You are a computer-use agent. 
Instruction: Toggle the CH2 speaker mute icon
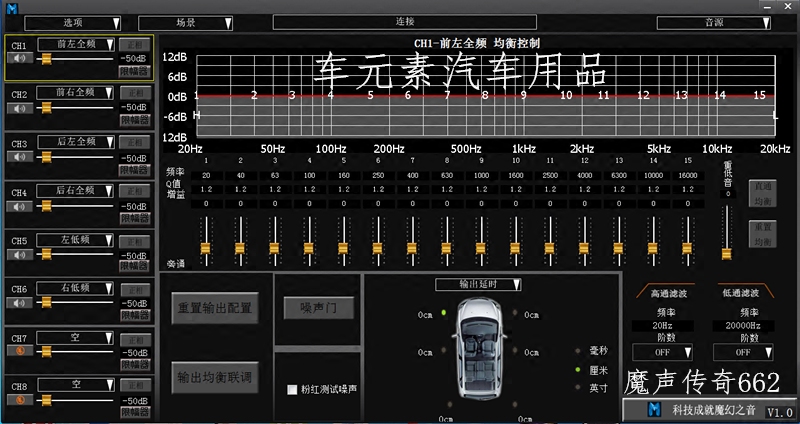coord(20,106)
